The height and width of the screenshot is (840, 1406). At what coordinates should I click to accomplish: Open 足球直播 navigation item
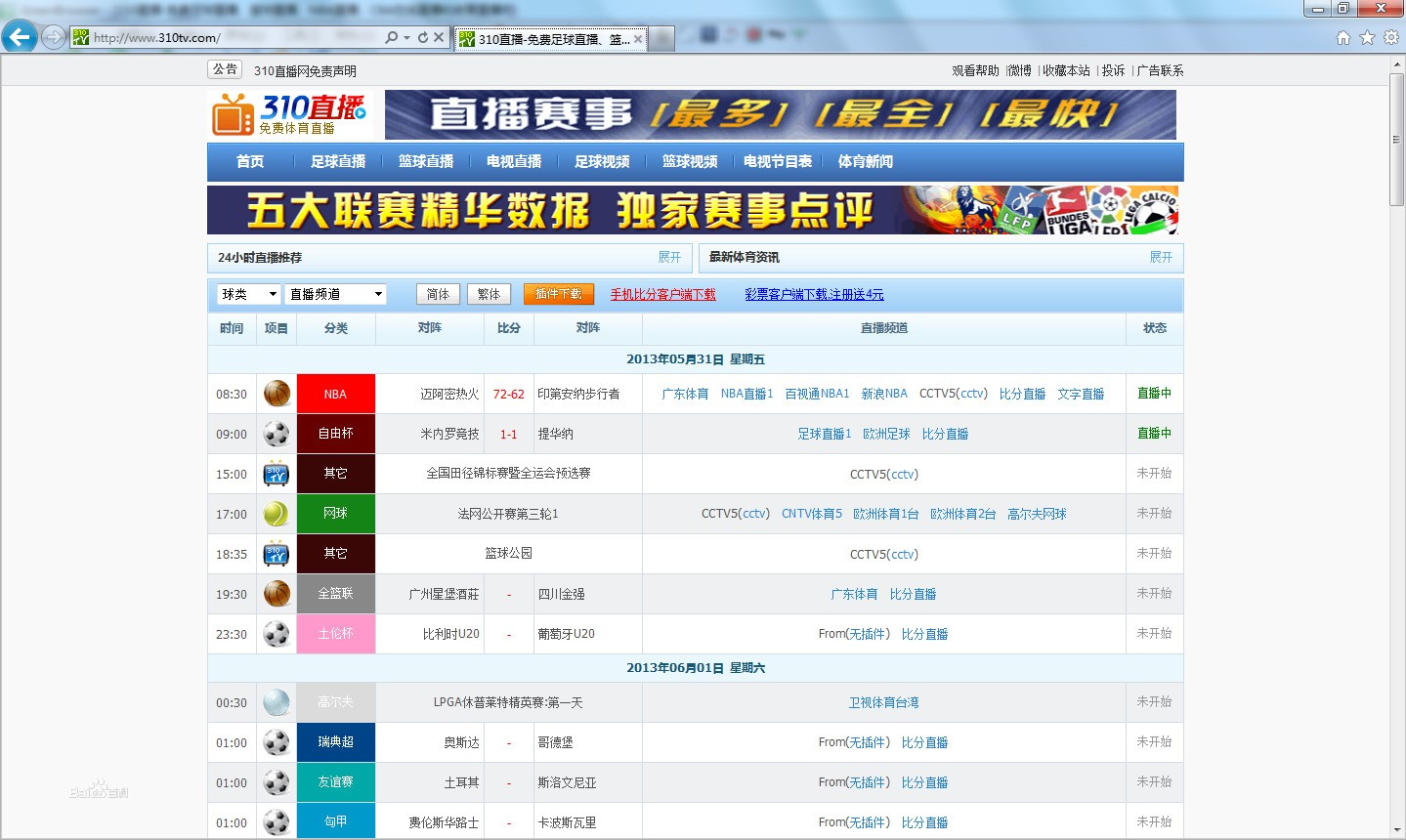(x=338, y=161)
